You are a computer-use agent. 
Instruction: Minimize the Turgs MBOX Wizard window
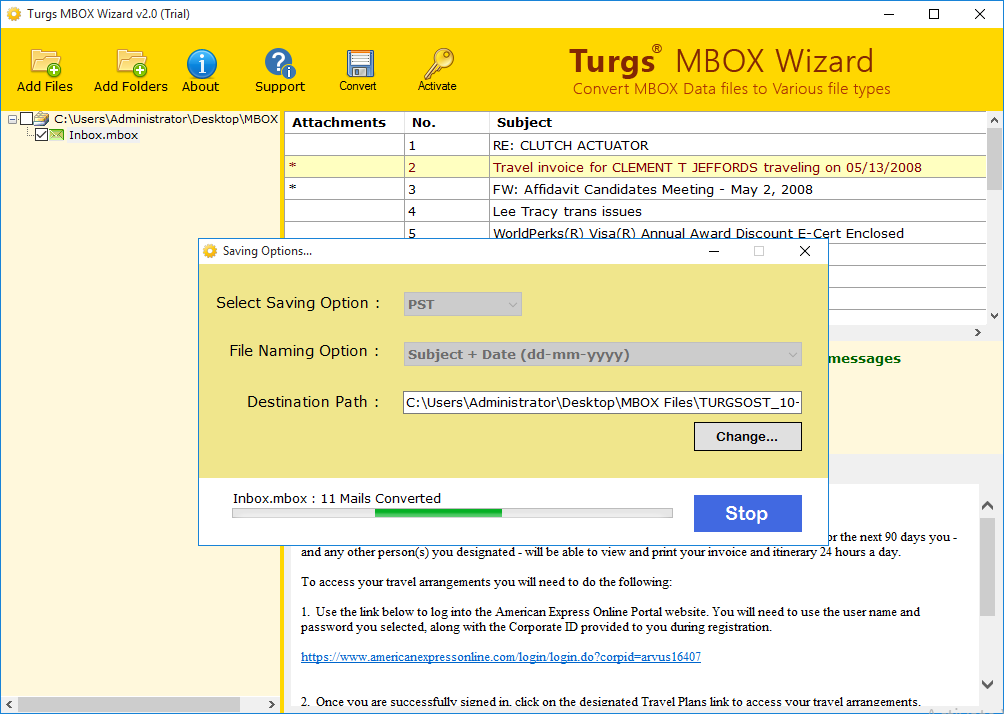tap(889, 14)
